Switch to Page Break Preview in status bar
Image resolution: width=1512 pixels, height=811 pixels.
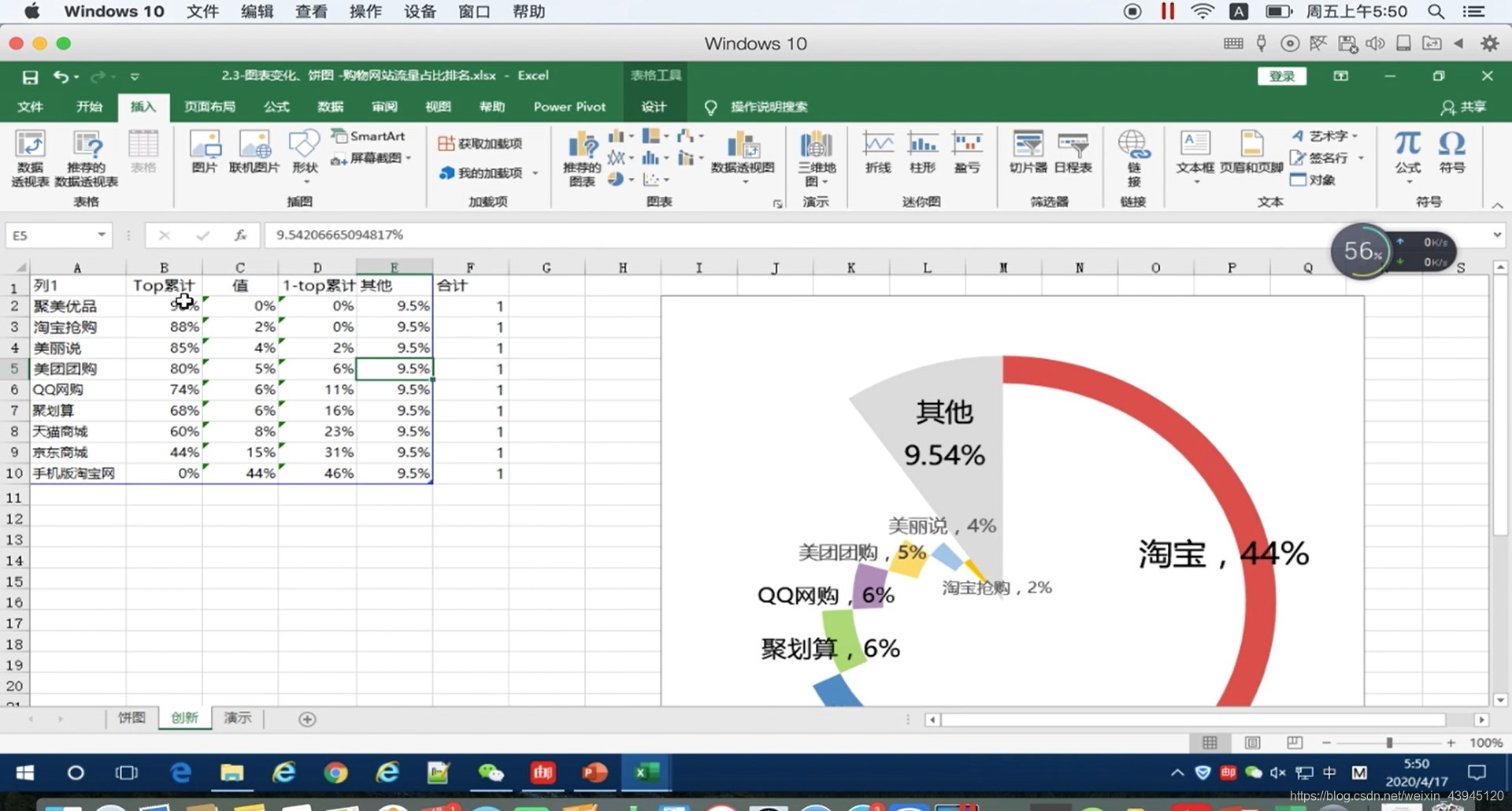(x=1295, y=742)
